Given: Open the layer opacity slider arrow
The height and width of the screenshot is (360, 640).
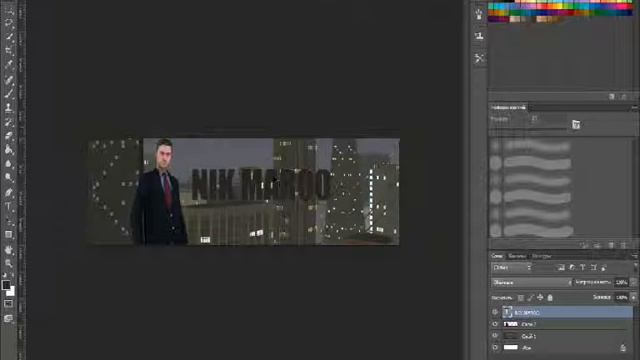Looking at the screenshot, I should click(633, 282).
